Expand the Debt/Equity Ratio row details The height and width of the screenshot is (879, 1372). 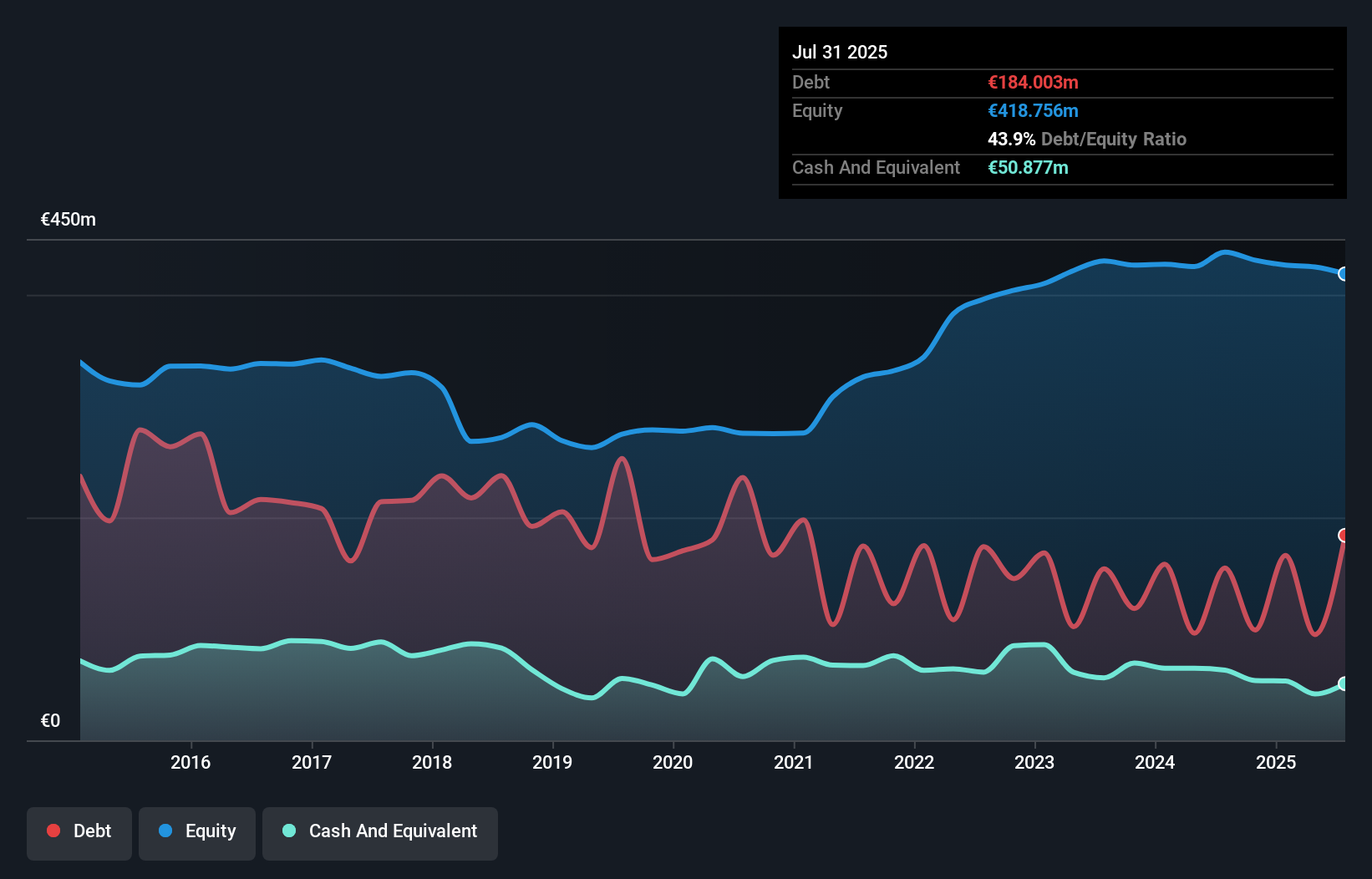pos(1086,139)
